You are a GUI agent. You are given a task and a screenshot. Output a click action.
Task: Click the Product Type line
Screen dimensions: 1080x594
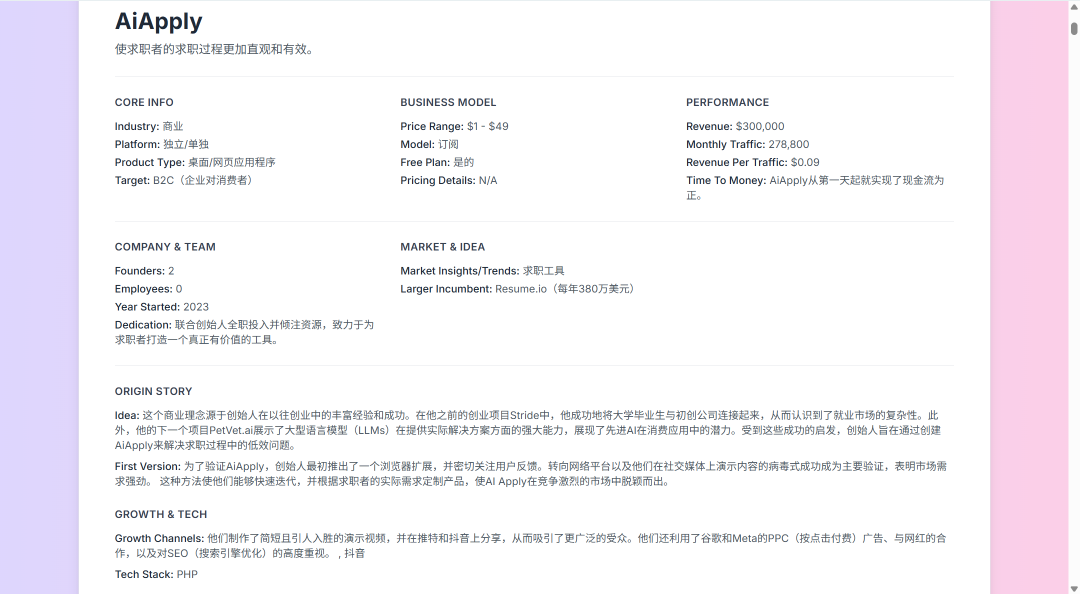click(195, 162)
